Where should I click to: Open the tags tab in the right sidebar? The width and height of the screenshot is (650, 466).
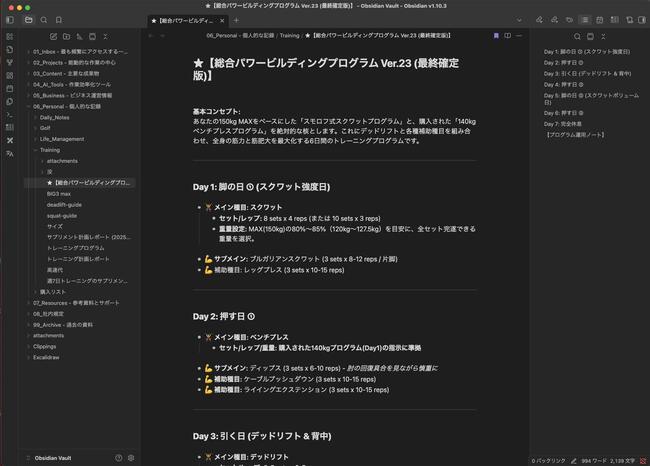(570, 20)
